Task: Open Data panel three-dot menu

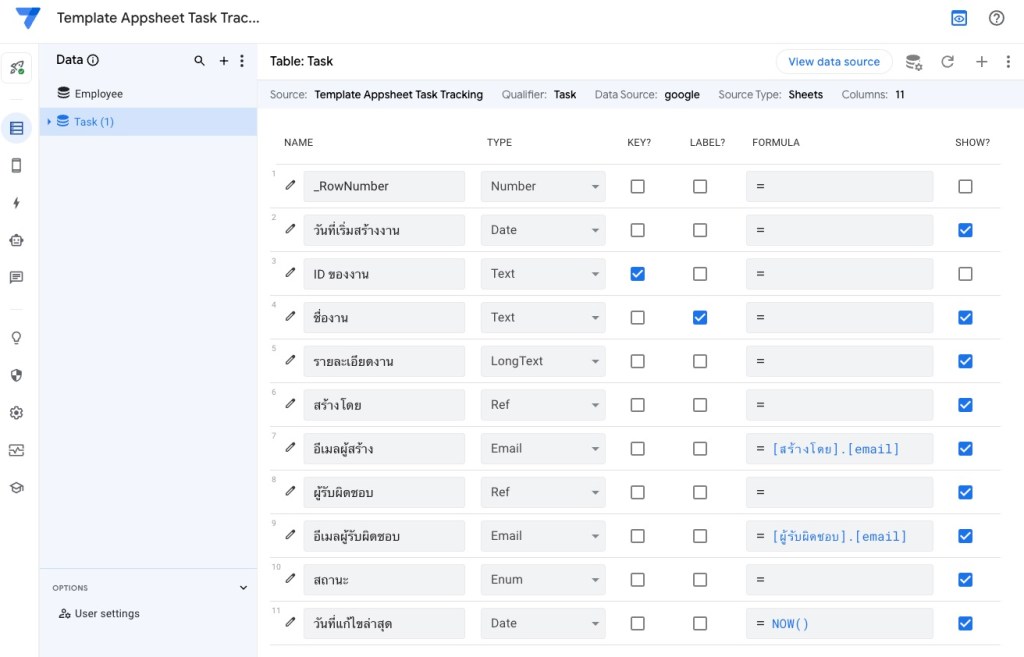Action: (x=242, y=61)
